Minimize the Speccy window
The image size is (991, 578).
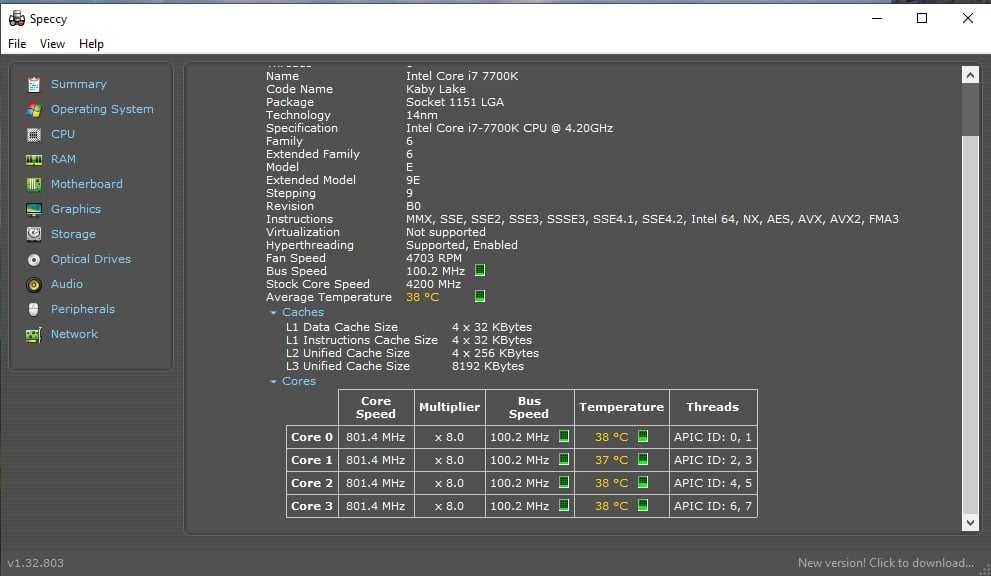tap(877, 18)
